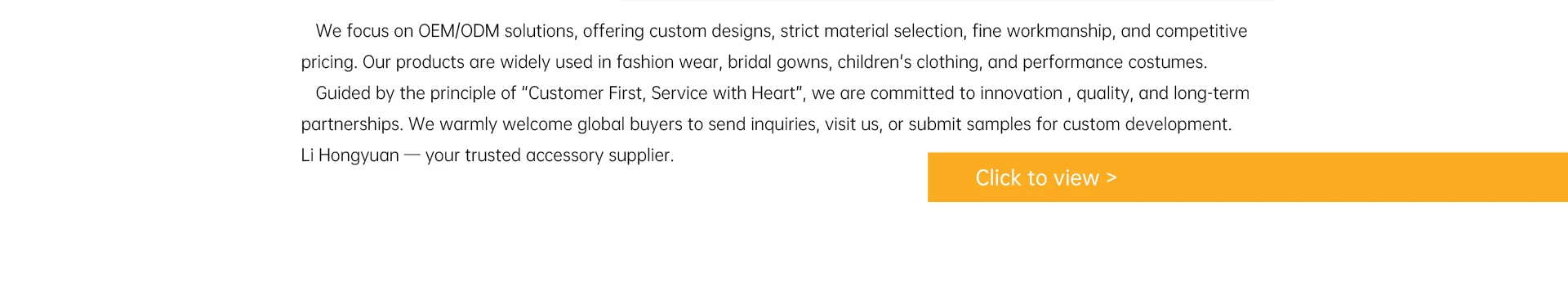Click the 'fashion wear' phrase
Screen dimensions: 1568x301
667,62
